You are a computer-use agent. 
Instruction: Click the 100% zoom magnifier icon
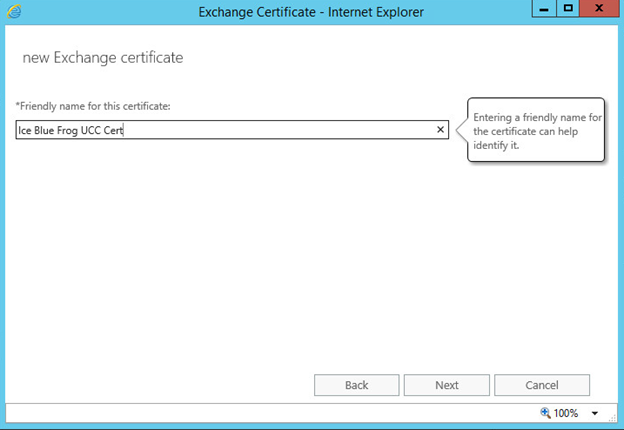pyautogui.click(x=545, y=413)
